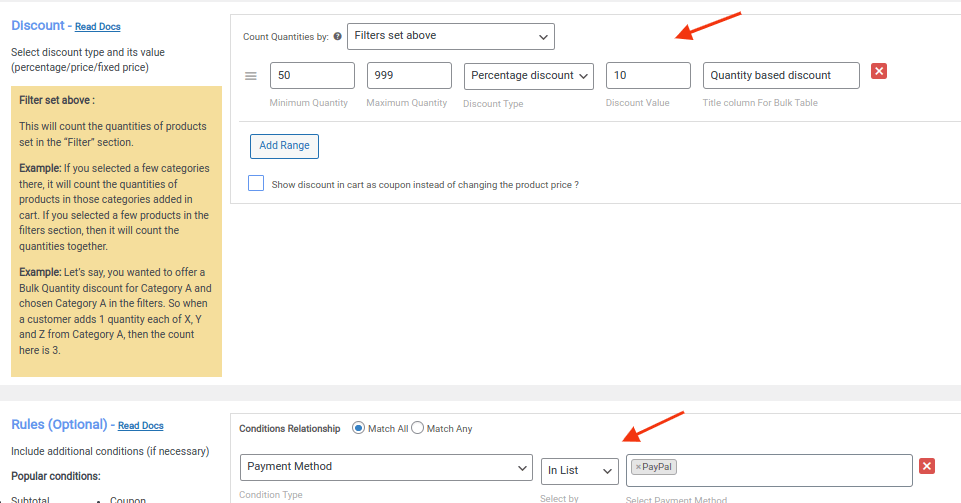Viewport: 961px width, 503px height.
Task: Click the drag handle on the discount range row
Action: [x=251, y=76]
